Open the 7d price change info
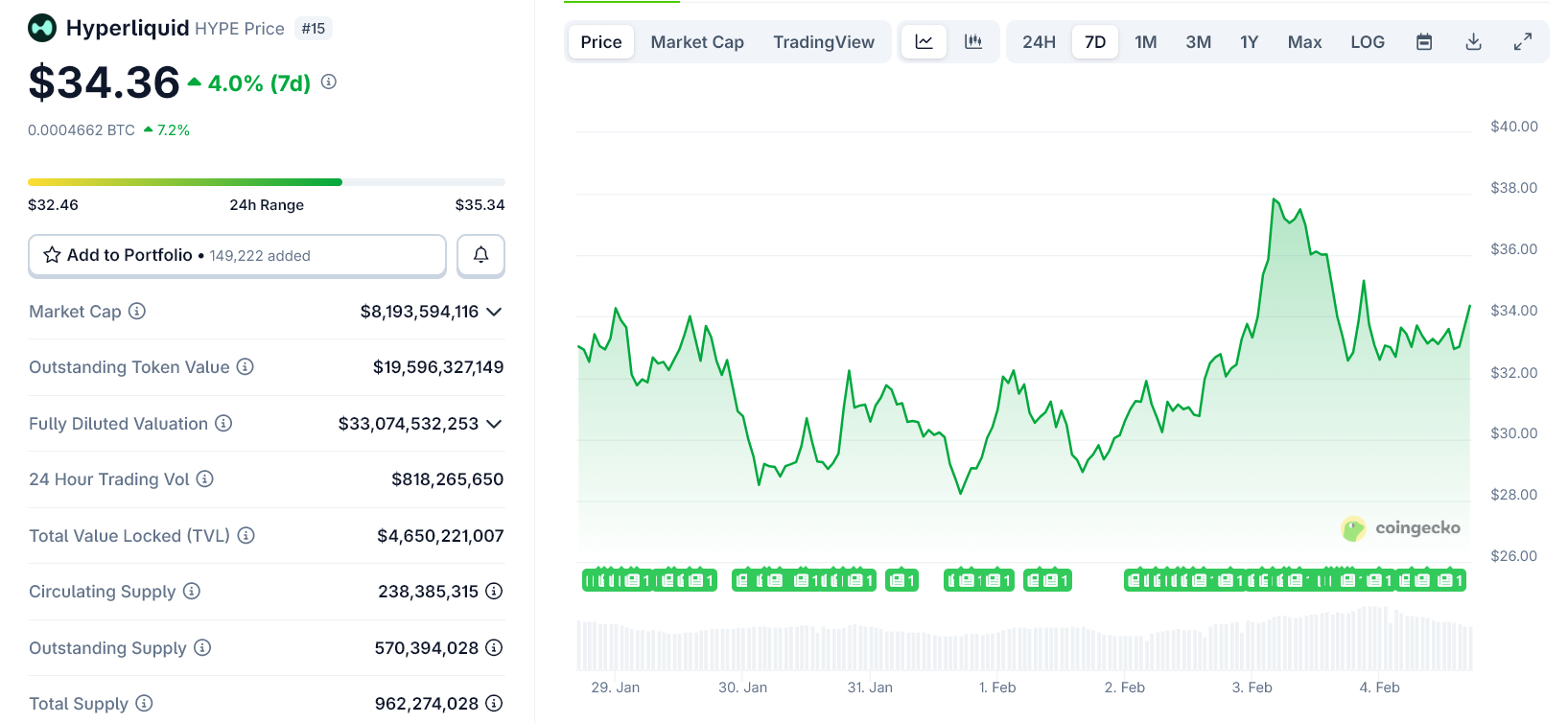The height and width of the screenshot is (723, 1568). [329, 82]
